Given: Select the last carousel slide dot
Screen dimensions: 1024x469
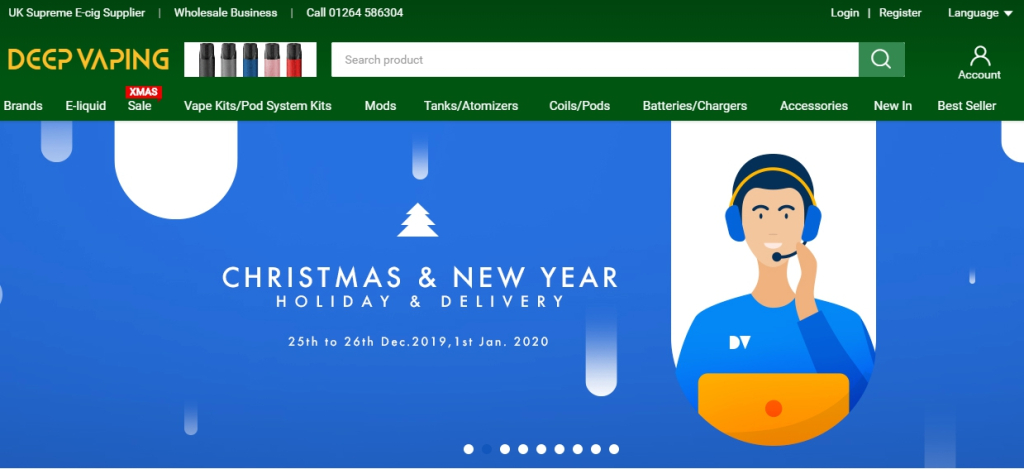Looking at the screenshot, I should 614,449.
